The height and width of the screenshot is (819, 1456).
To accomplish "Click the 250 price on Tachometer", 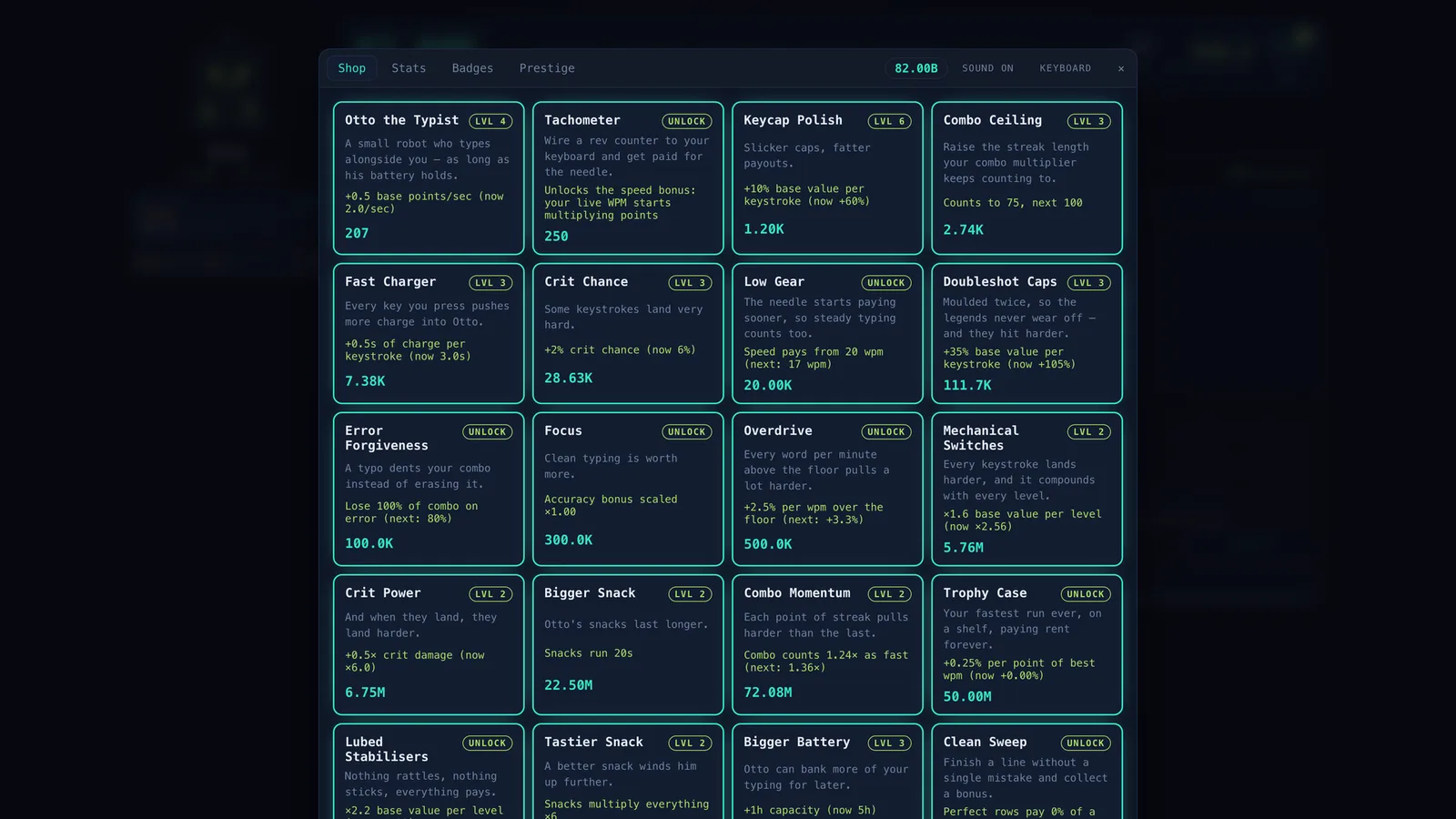I will point(556,237).
